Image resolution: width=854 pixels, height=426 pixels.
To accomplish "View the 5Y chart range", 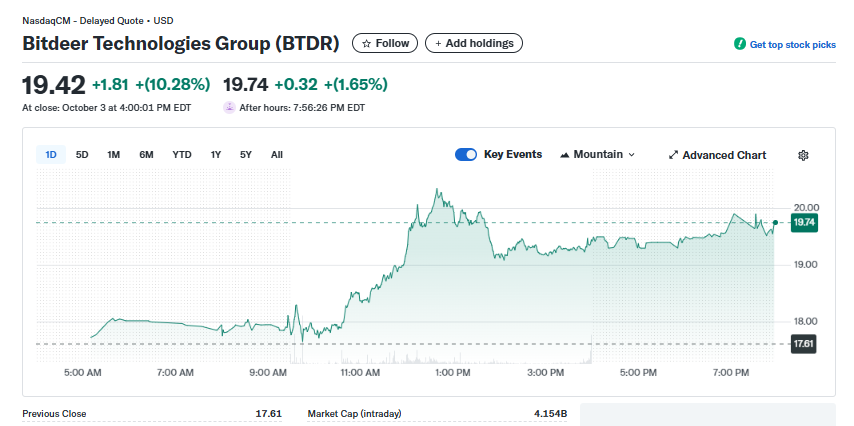I will (x=246, y=155).
